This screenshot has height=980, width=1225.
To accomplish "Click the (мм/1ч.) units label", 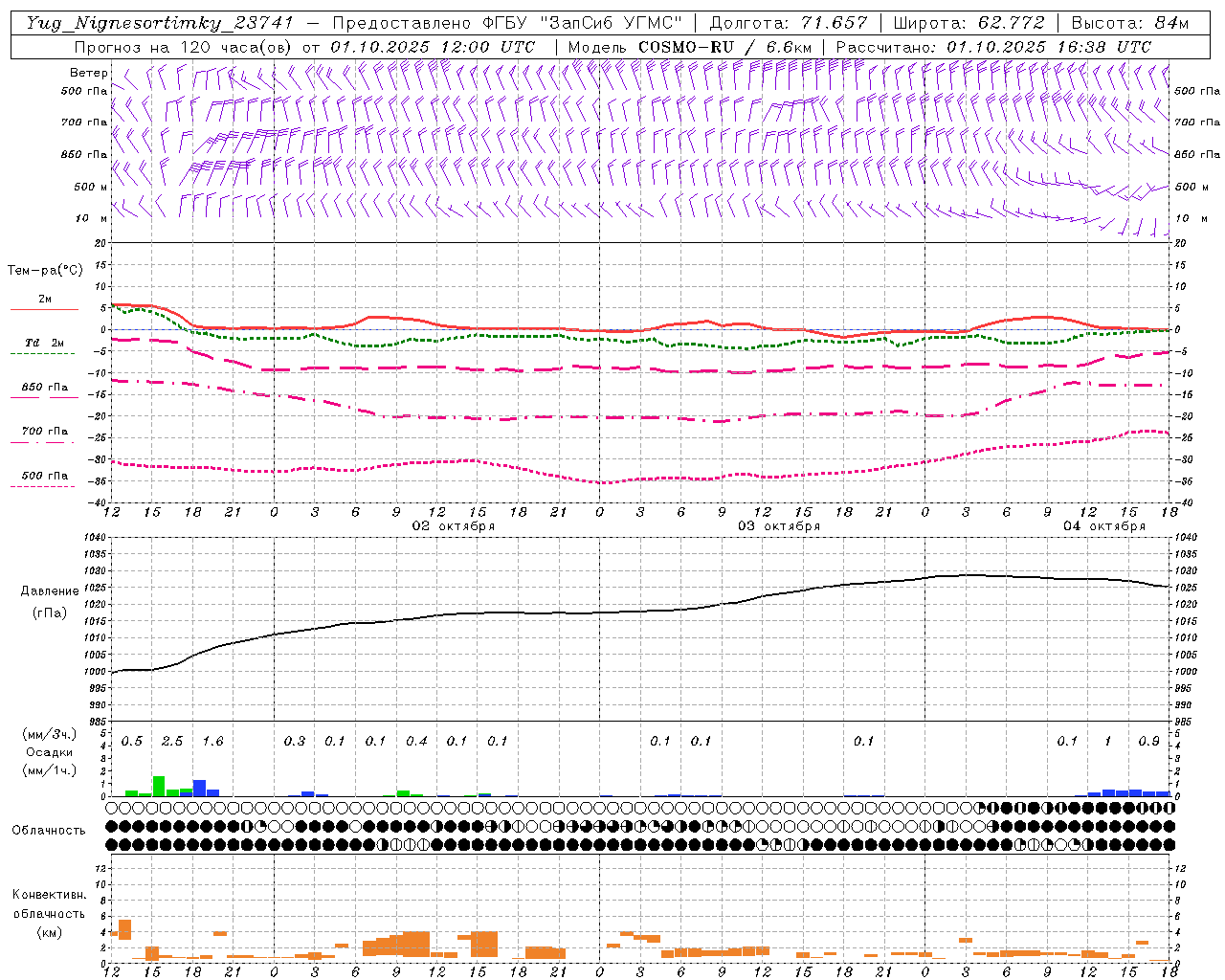I will (49, 770).
